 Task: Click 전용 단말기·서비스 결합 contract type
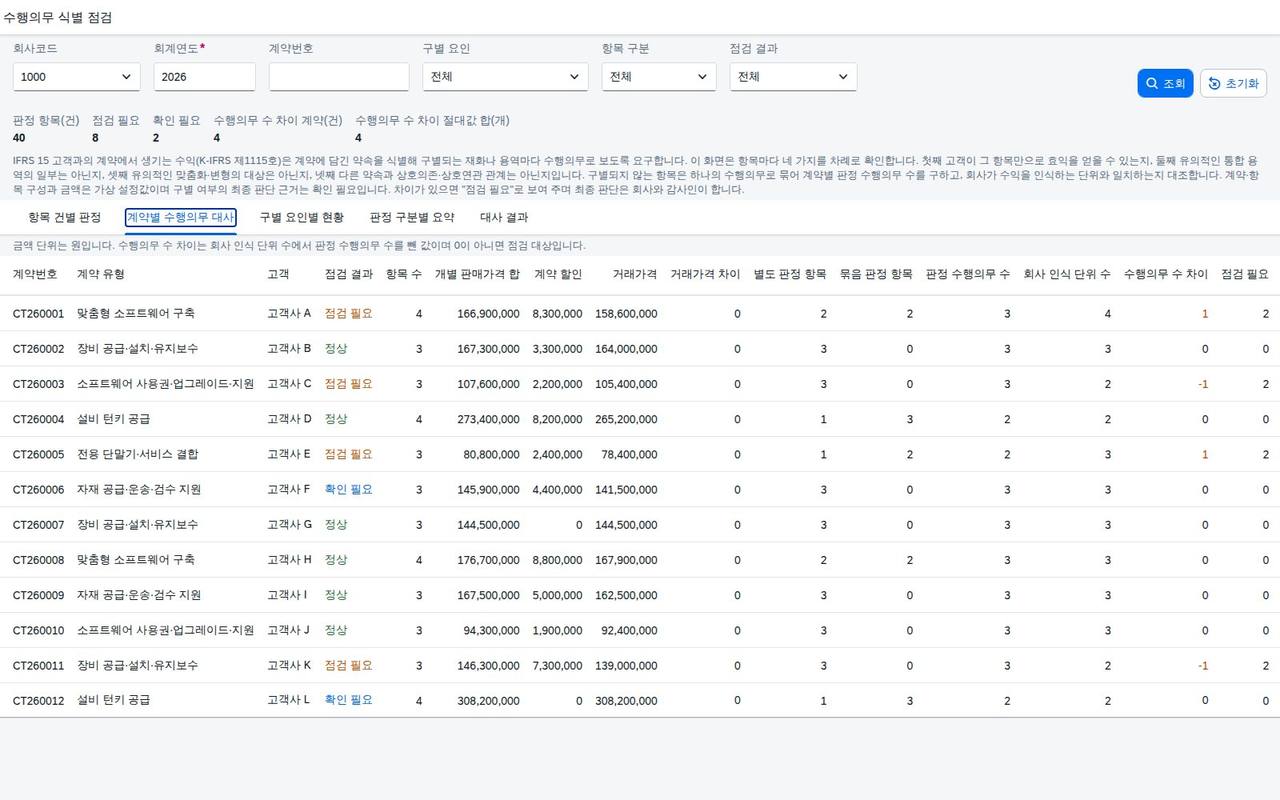(138, 454)
